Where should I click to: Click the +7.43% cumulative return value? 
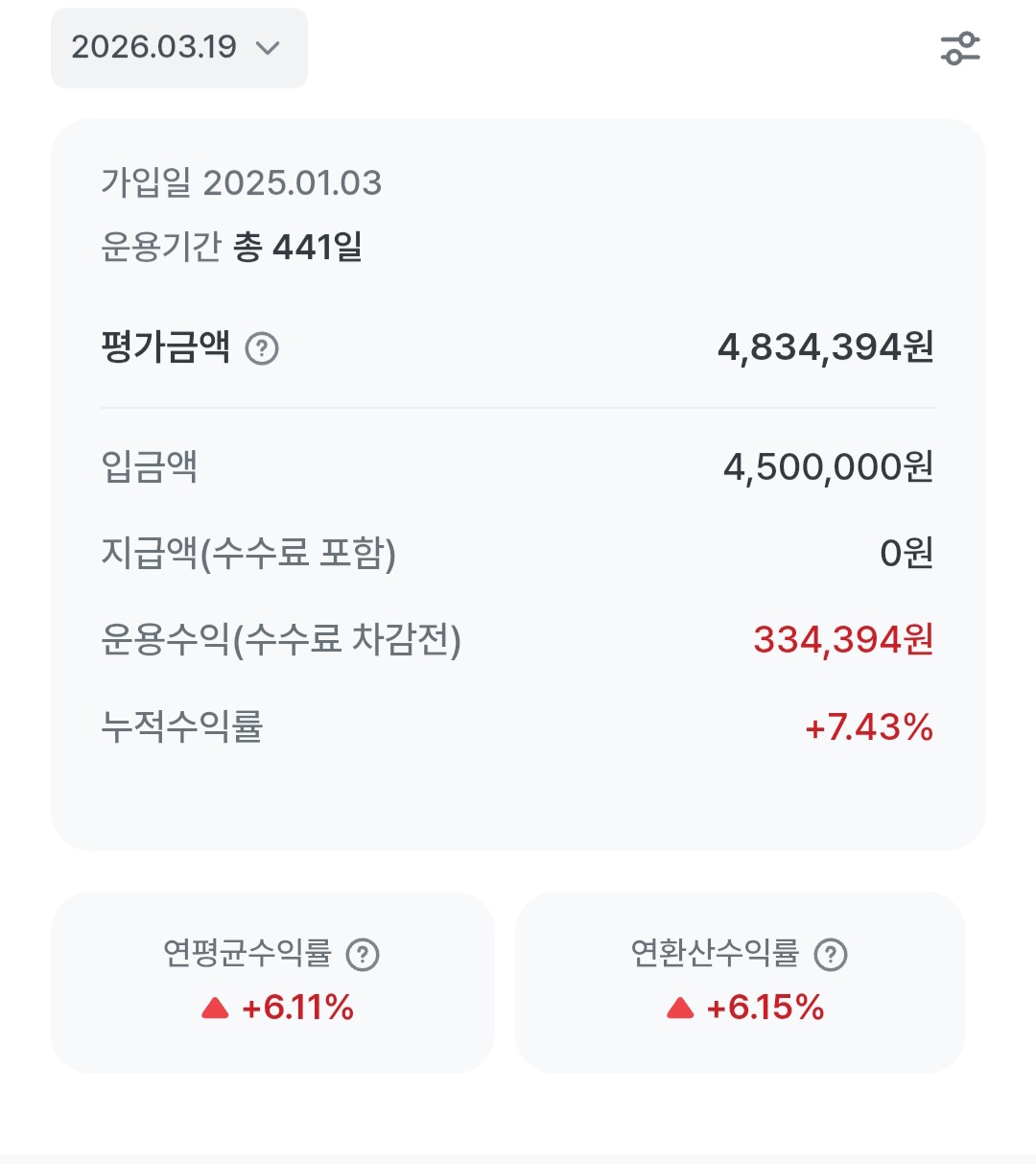pyautogui.click(x=869, y=727)
